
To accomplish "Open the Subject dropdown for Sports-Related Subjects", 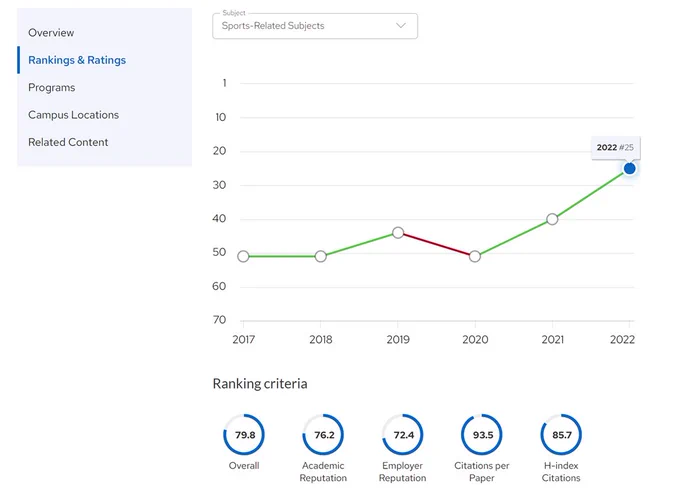I will pos(315,26).
